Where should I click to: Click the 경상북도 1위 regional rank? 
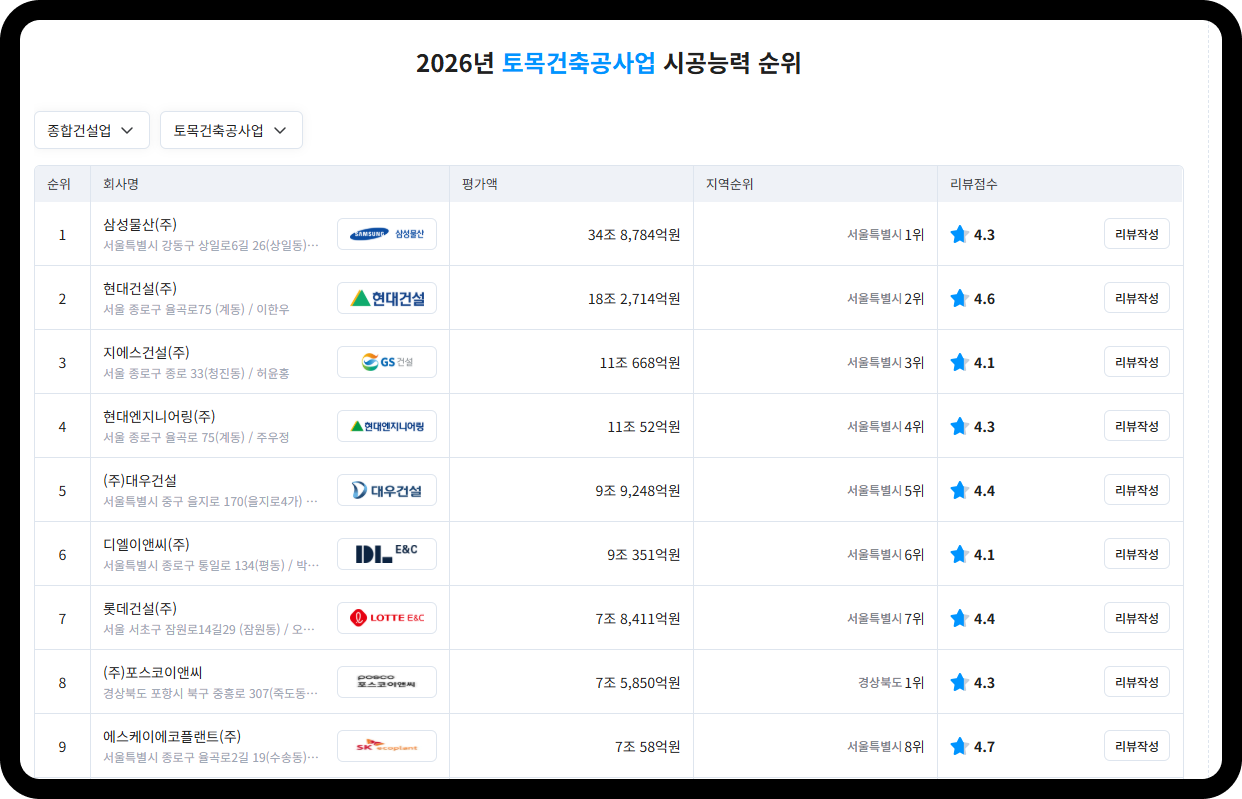click(x=891, y=683)
